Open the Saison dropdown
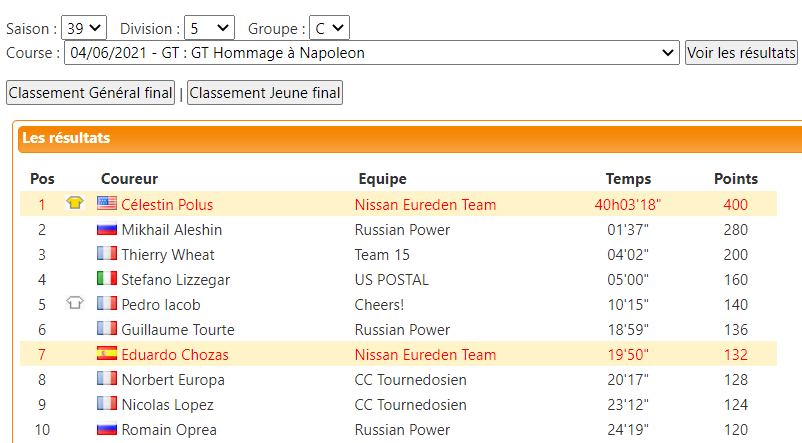 (84, 28)
